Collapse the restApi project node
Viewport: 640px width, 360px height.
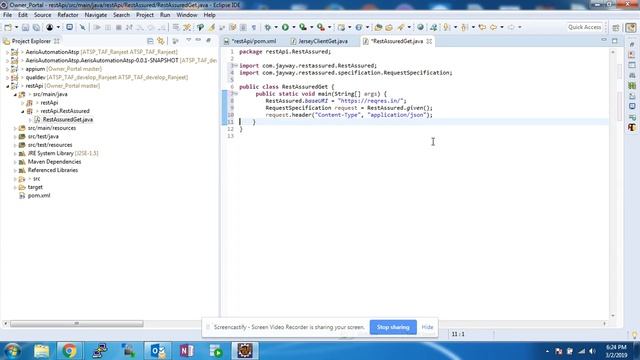point(7,86)
